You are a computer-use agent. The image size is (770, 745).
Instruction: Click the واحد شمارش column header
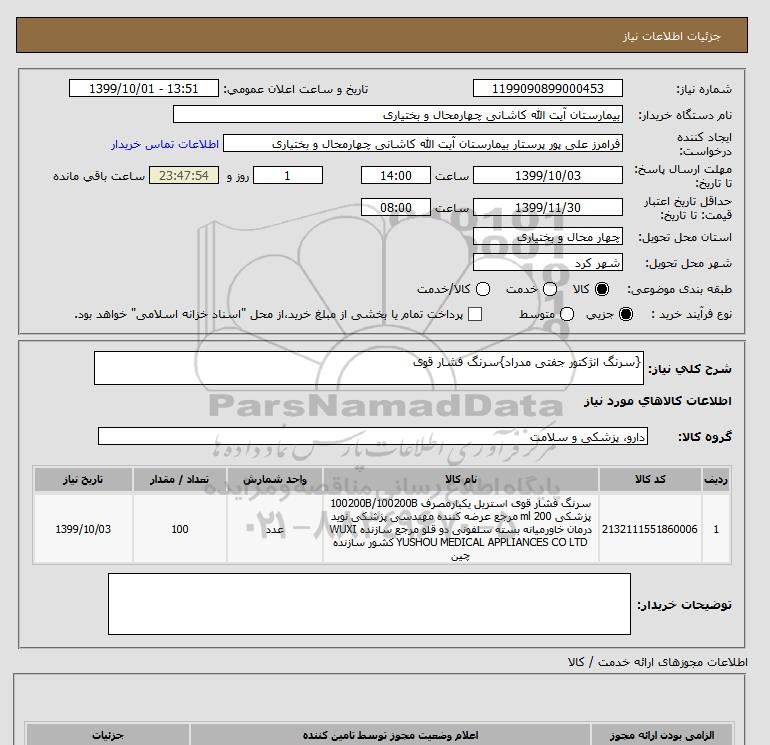point(275,480)
